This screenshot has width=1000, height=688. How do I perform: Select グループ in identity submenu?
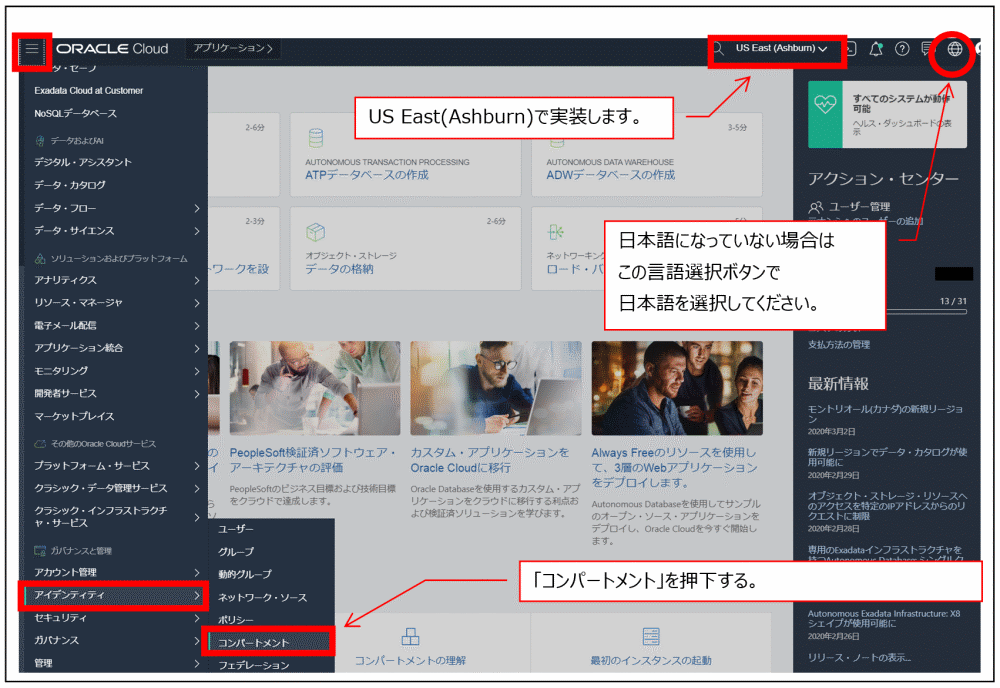[235, 552]
